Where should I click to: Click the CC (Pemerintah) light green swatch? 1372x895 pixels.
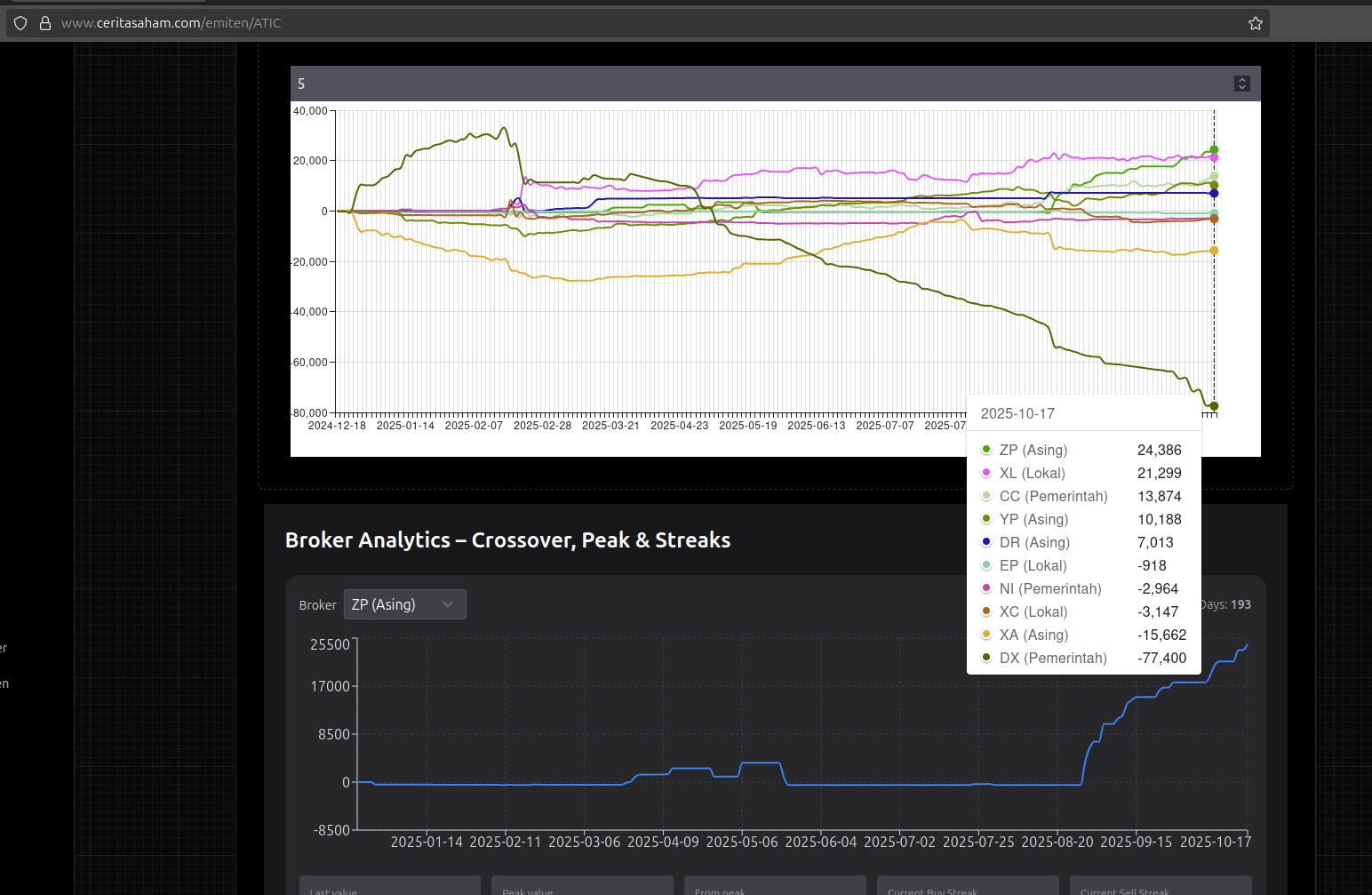986,496
